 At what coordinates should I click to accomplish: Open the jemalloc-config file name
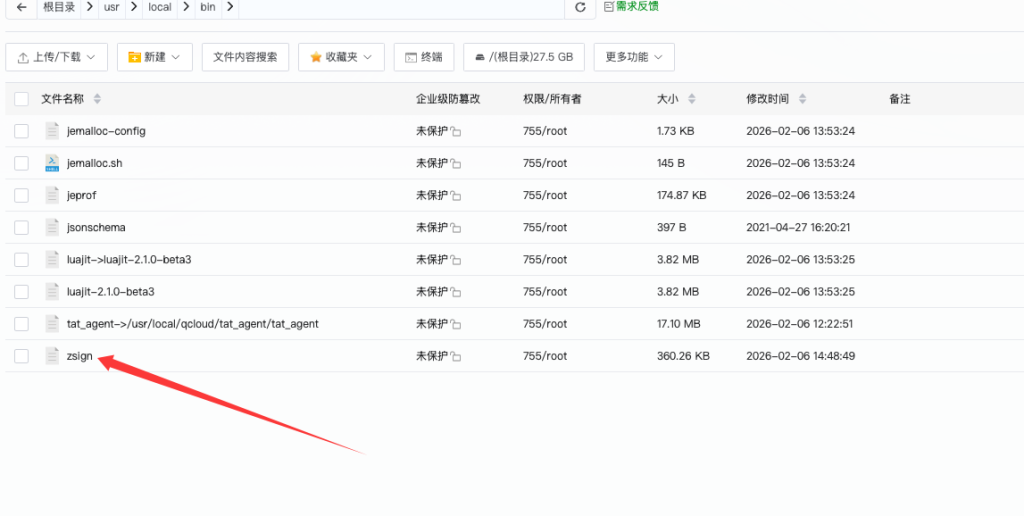tap(106, 131)
